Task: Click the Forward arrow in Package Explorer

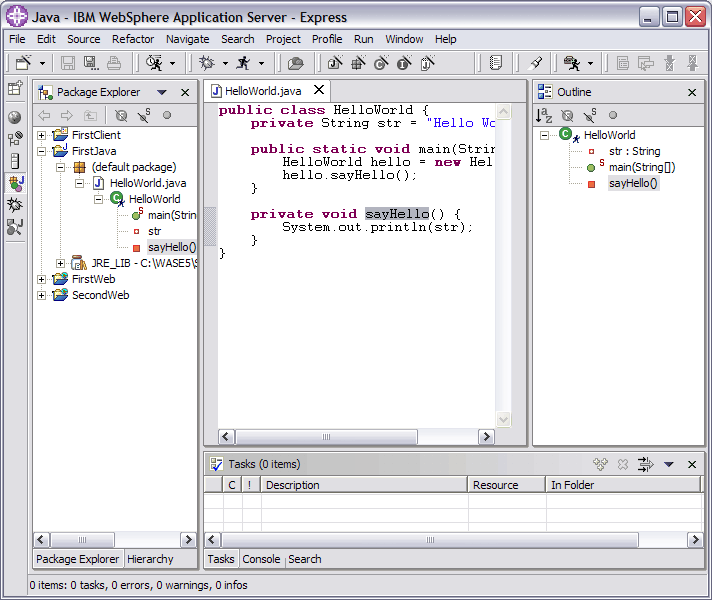Action: click(67, 115)
